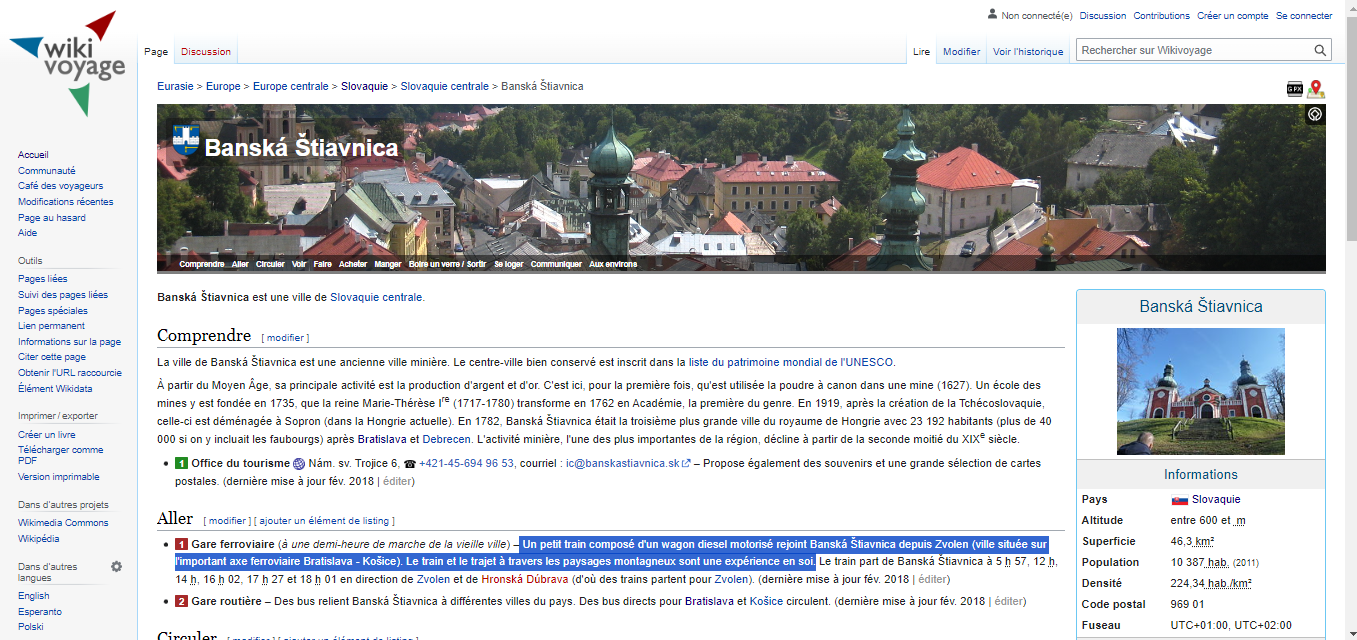Switch to the Discussion tab

pyautogui.click(x=206, y=52)
